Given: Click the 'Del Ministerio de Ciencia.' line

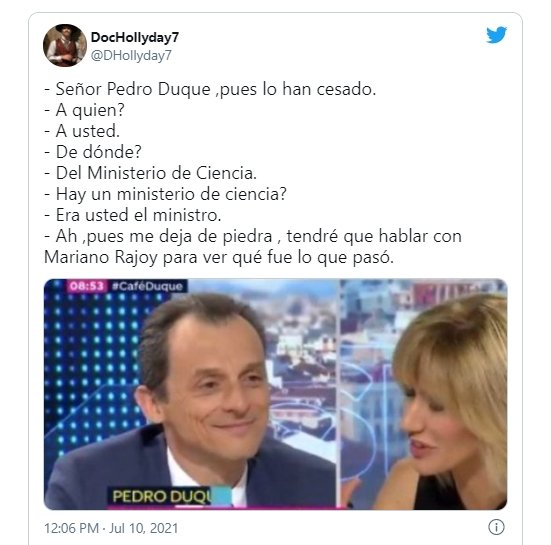Looking at the screenshot, I should [150, 173].
